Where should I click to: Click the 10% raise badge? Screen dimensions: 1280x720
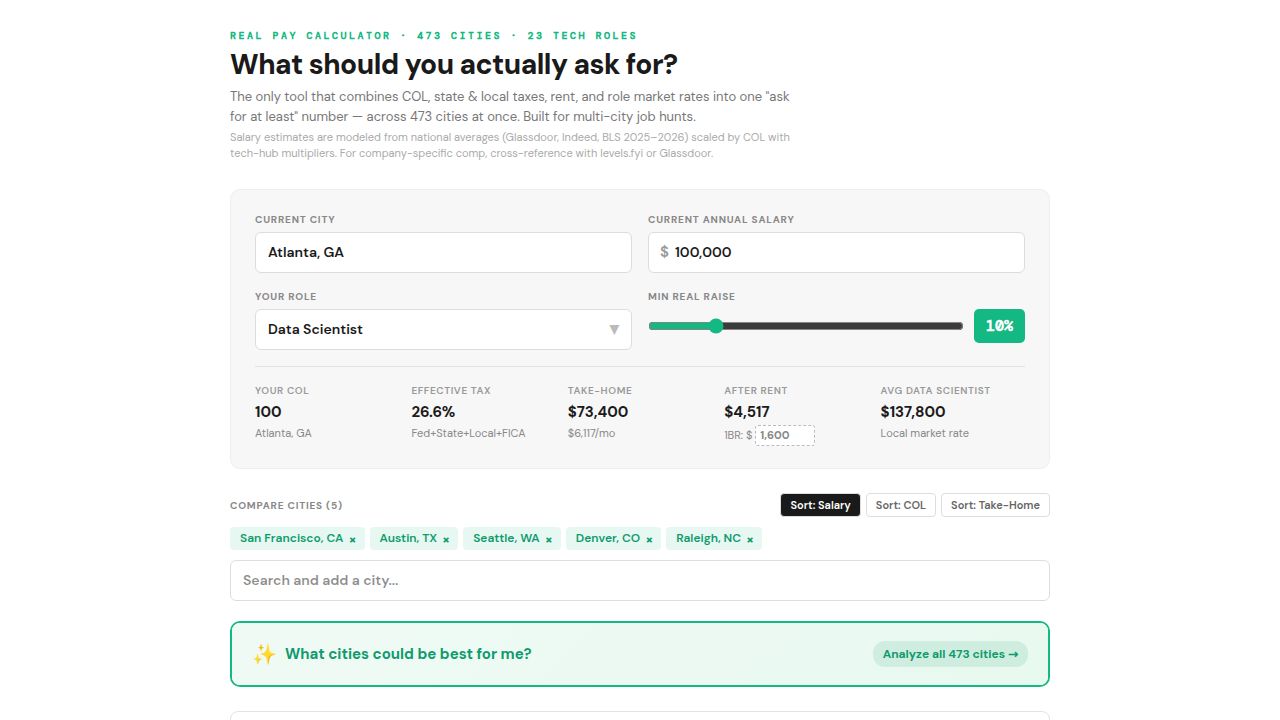998,326
